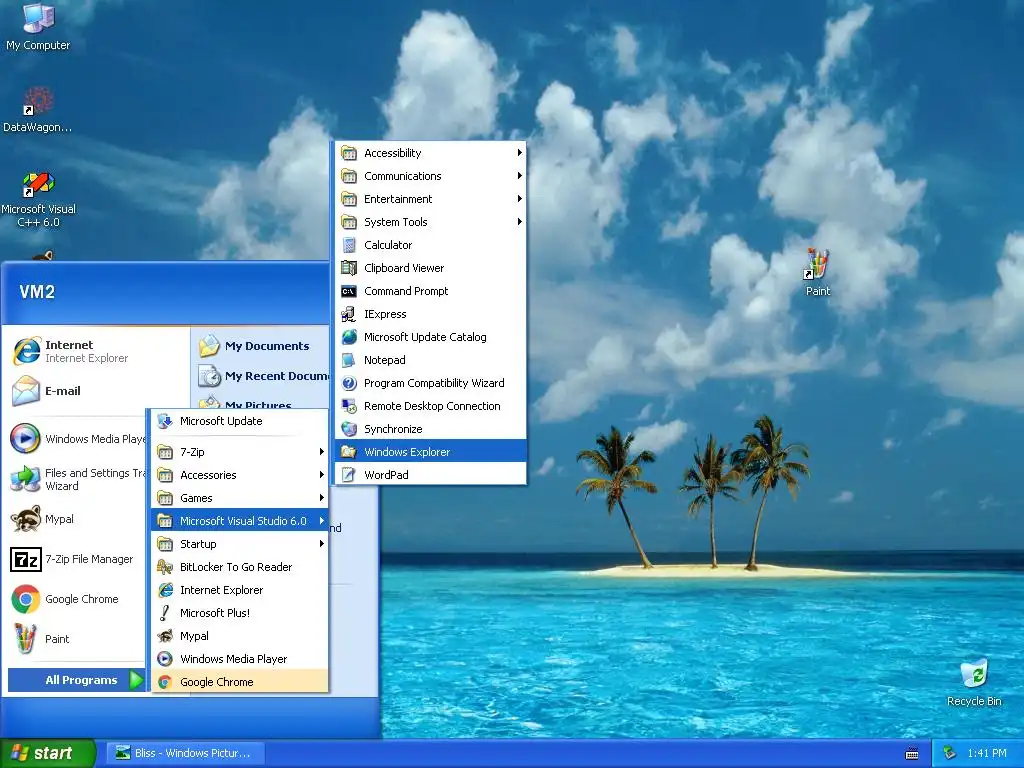This screenshot has width=1024, height=768.
Task: Select Windows Media Player in All Programs list
Action: [x=240, y=659]
